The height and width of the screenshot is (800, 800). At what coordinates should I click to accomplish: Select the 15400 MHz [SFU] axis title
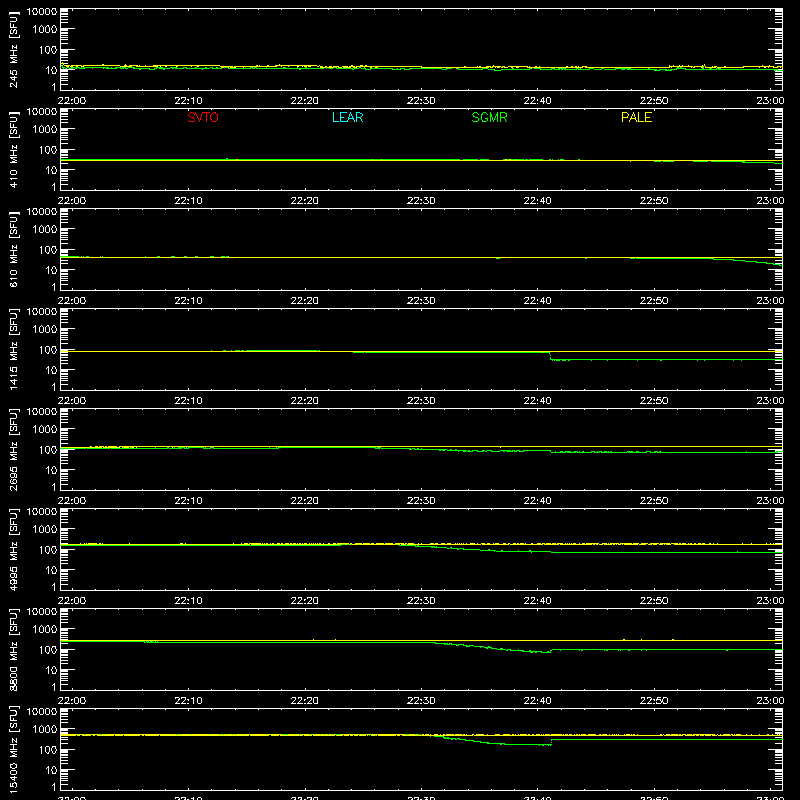pos(13,749)
